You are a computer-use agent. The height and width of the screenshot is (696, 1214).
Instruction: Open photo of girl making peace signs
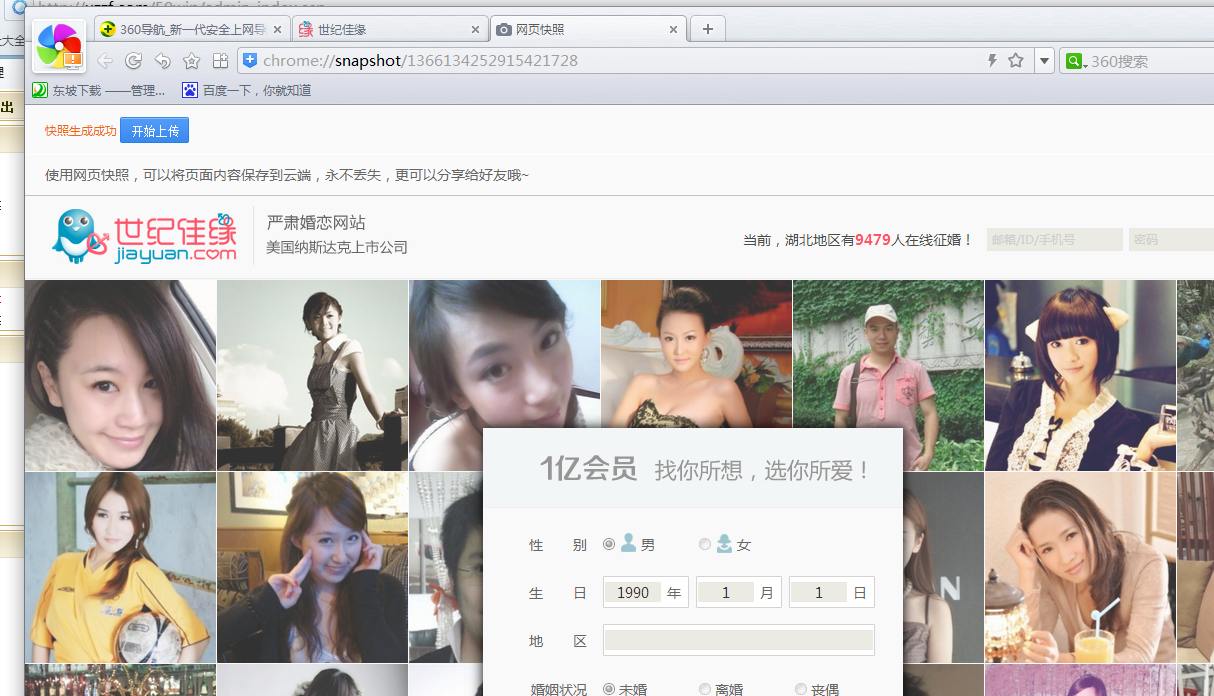[312, 567]
